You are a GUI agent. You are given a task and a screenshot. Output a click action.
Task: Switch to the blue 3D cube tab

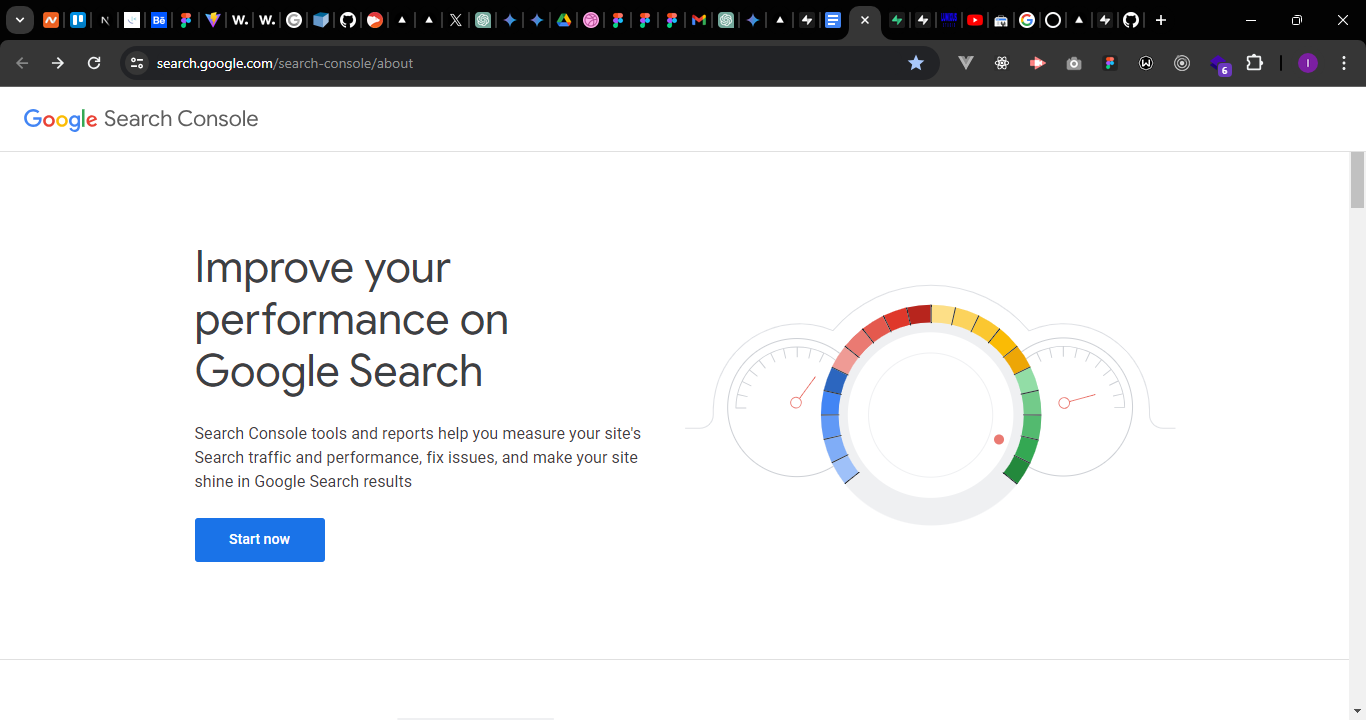(x=321, y=20)
